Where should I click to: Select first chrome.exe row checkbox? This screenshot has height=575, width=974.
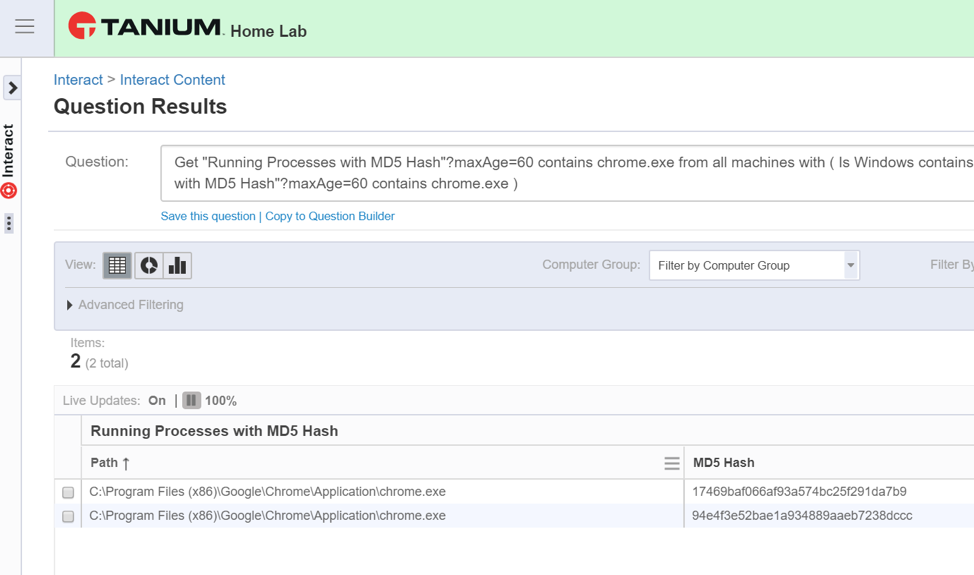[x=68, y=492]
